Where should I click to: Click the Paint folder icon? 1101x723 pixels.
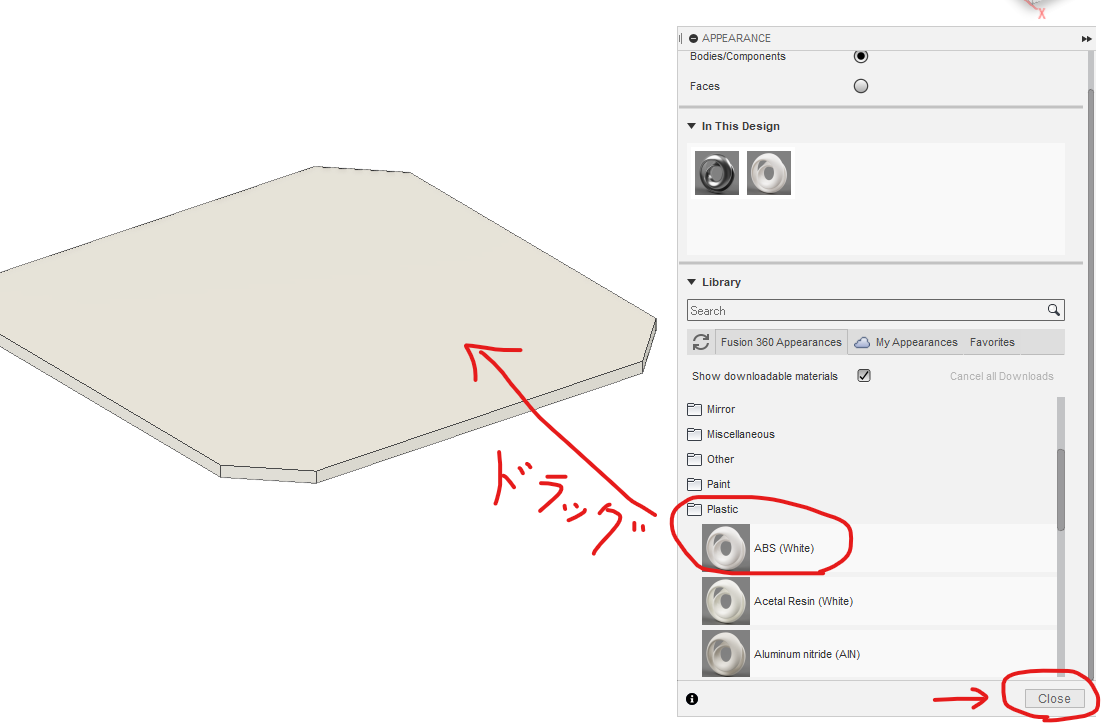click(694, 484)
